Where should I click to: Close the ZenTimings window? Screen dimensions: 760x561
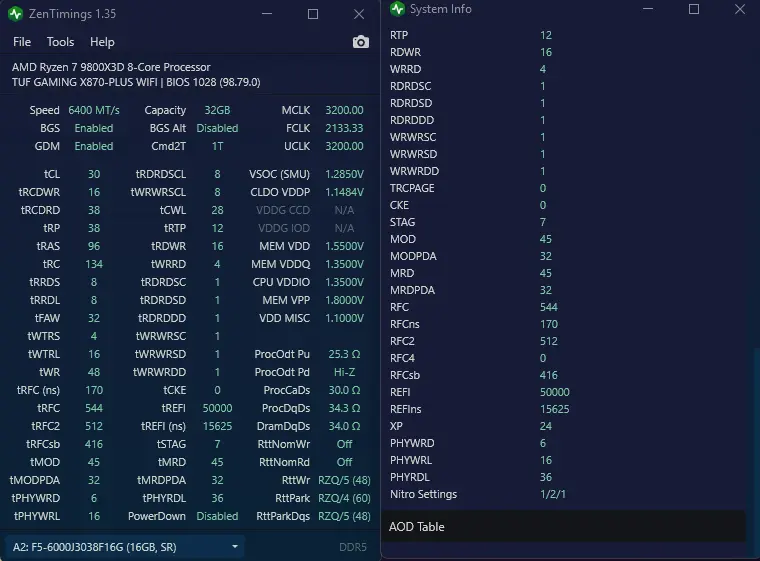click(x=359, y=14)
